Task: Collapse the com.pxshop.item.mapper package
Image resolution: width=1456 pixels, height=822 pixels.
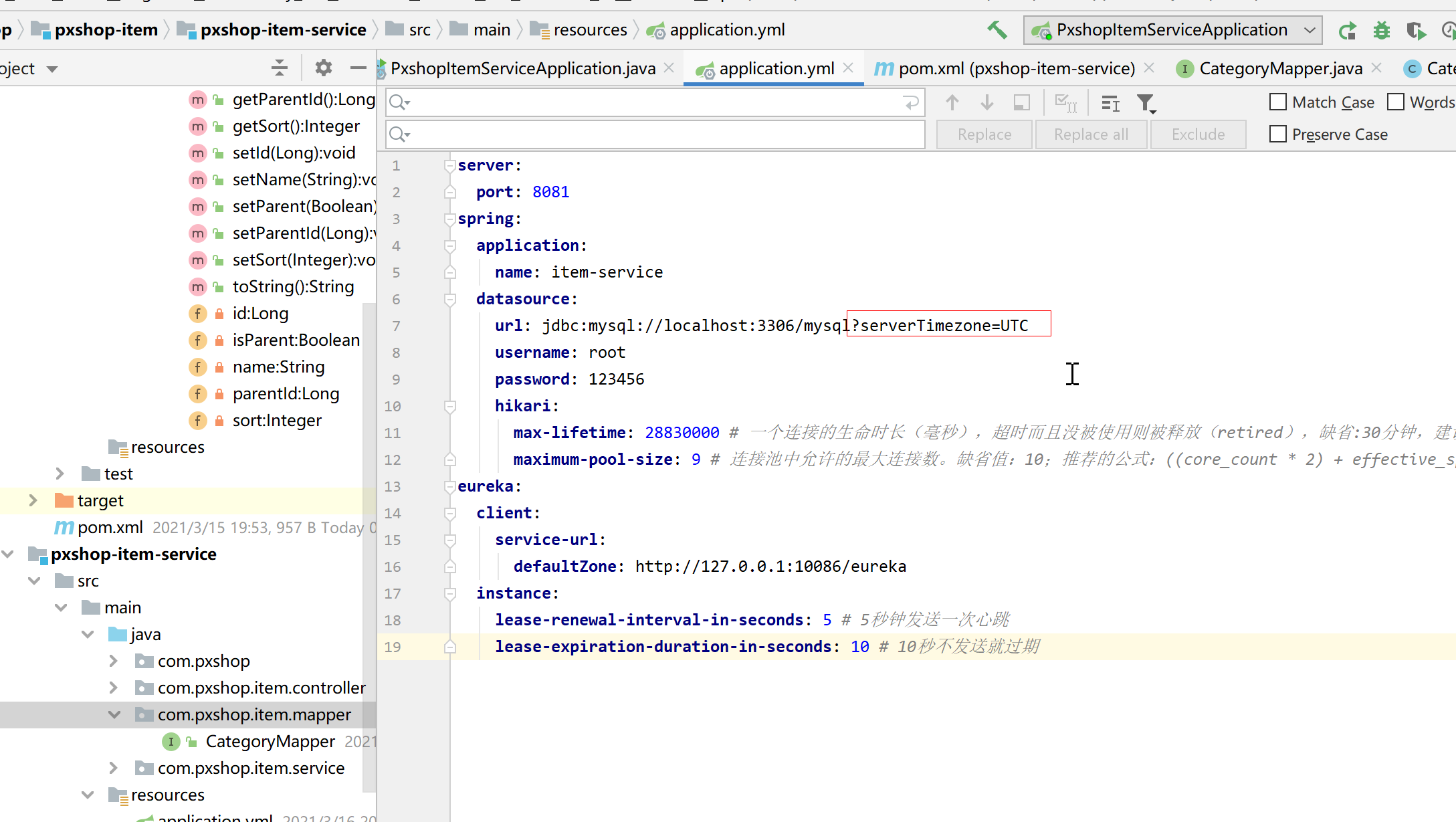Action: 114,714
